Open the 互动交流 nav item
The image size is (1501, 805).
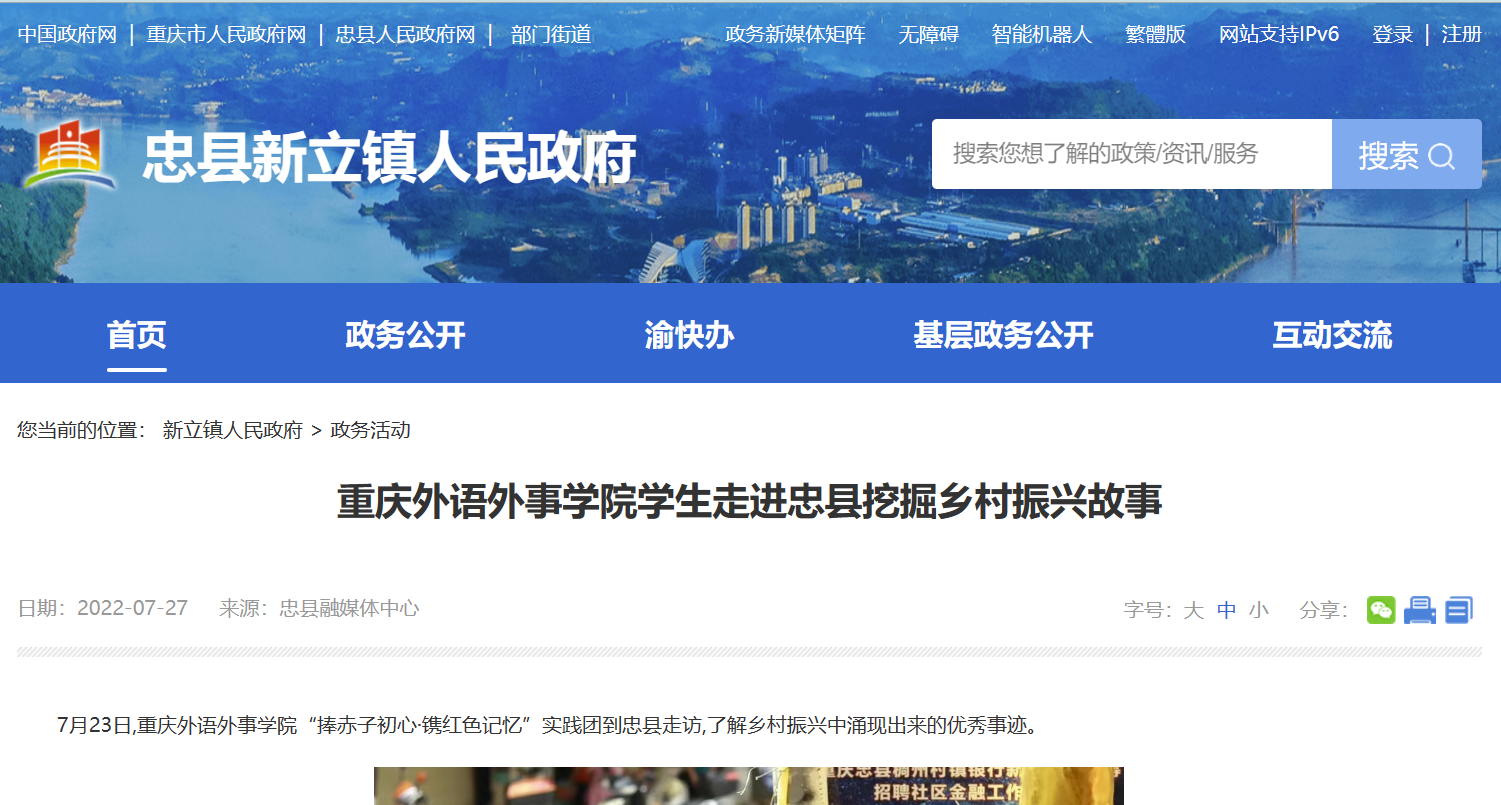click(x=1332, y=335)
